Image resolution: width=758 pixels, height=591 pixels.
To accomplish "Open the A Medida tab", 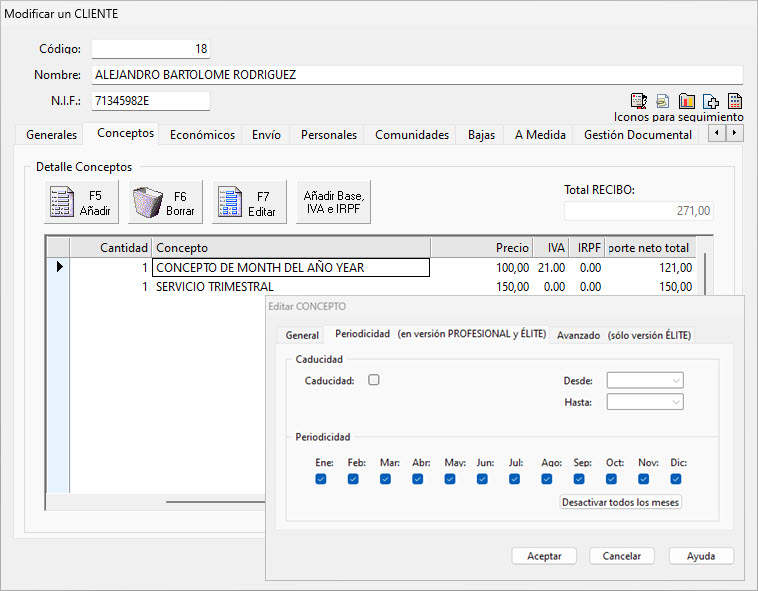I will [540, 135].
